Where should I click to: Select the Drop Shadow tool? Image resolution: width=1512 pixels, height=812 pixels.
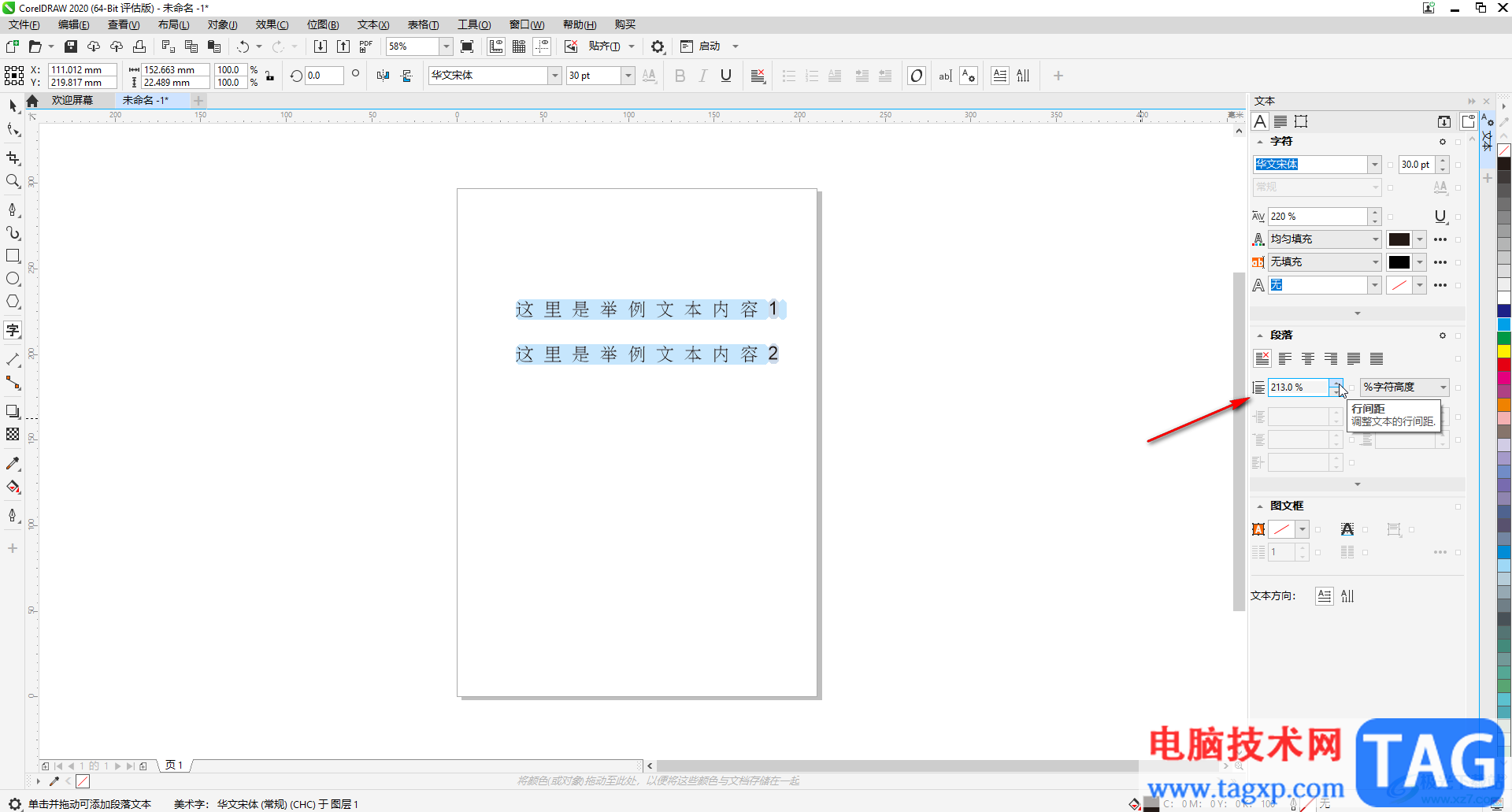13,411
